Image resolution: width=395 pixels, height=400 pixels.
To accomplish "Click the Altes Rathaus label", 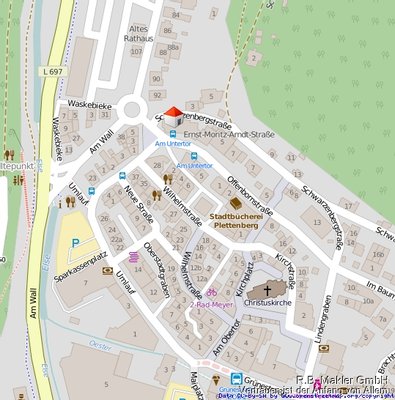I will click(x=139, y=34).
